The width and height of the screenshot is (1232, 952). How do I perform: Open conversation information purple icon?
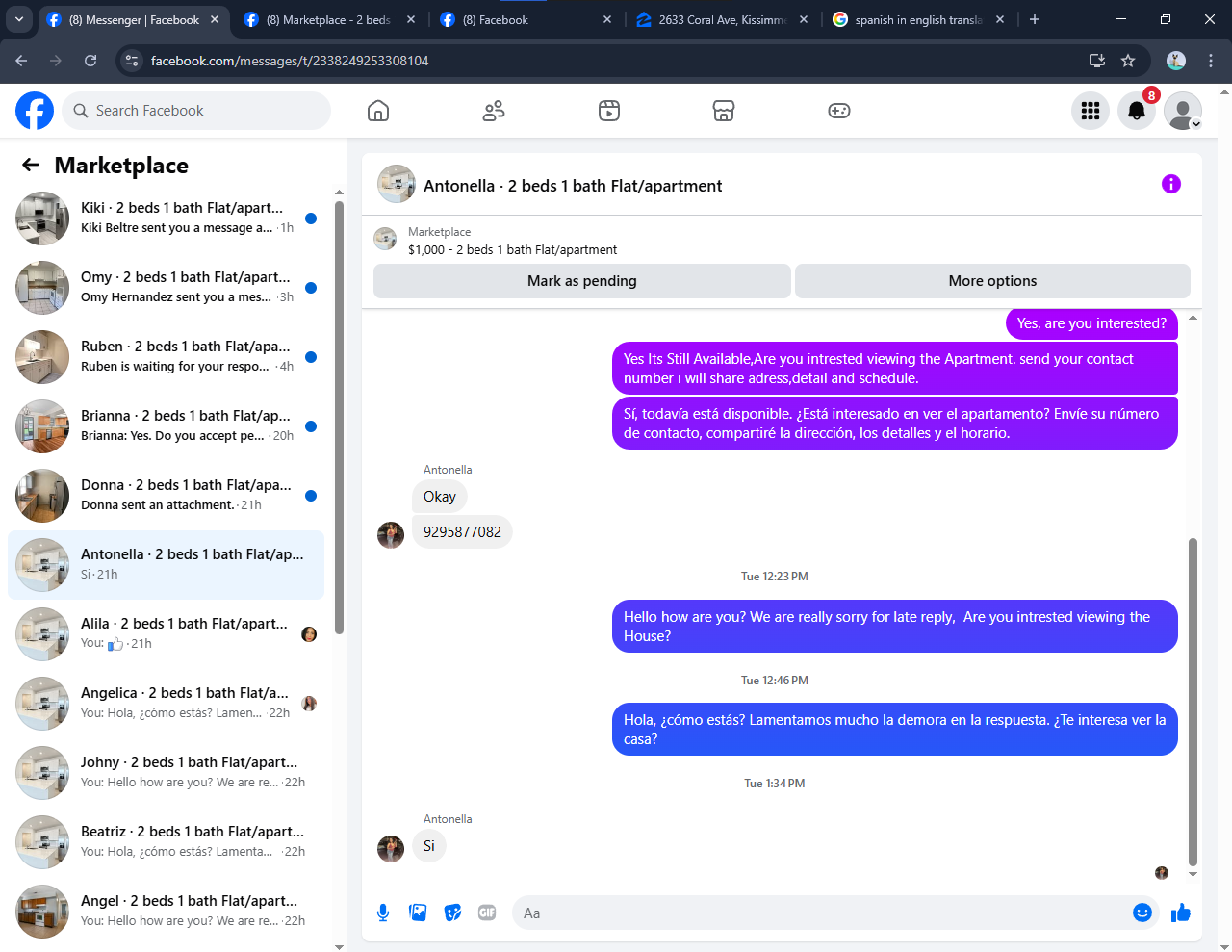pyautogui.click(x=1171, y=184)
